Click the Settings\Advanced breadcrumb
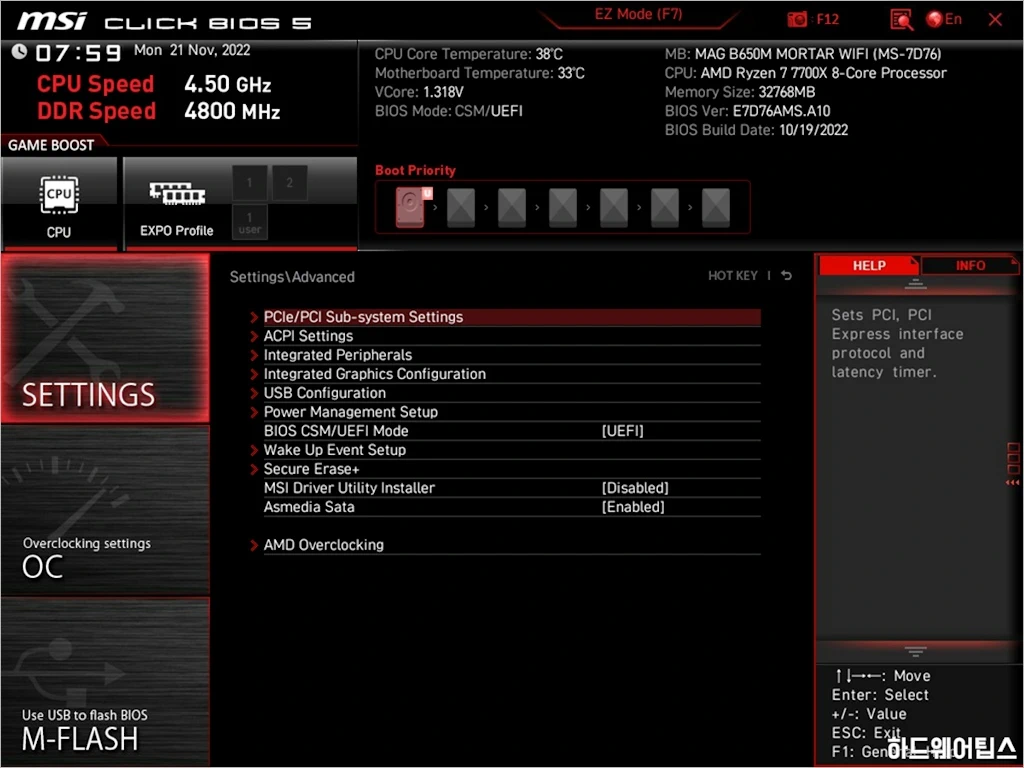This screenshot has height=768, width=1024. point(292,277)
